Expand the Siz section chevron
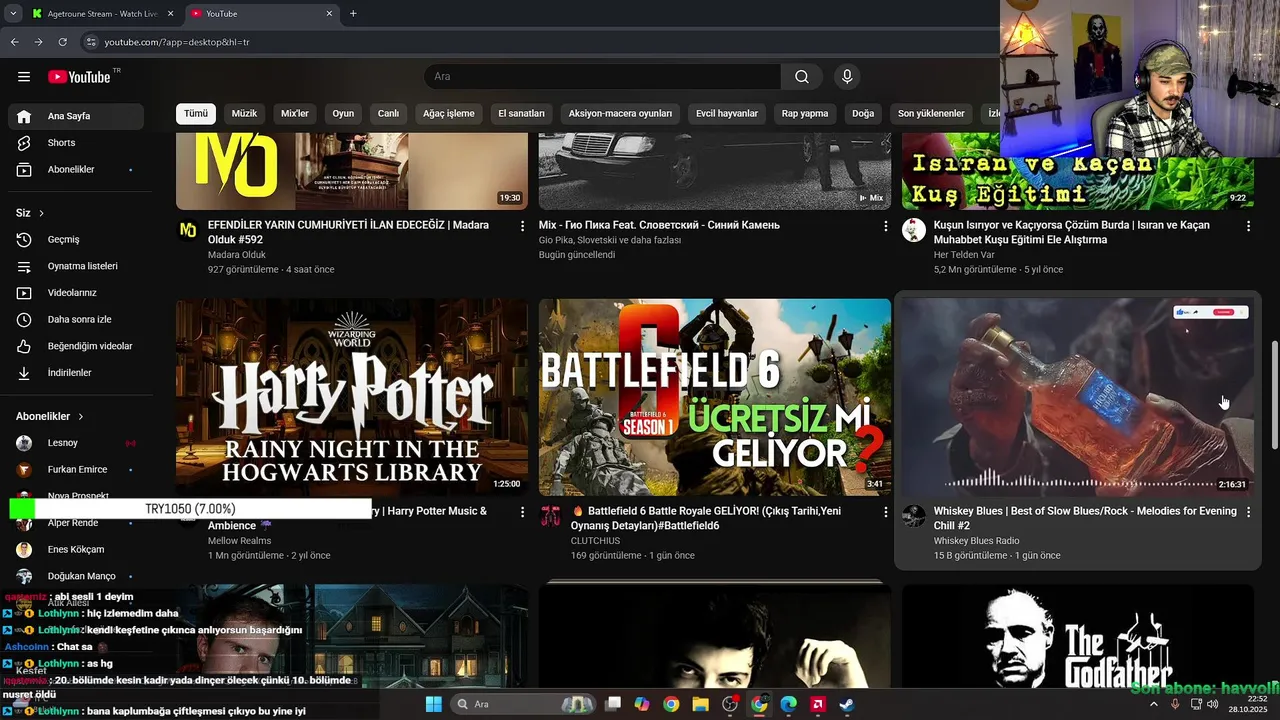 41,213
